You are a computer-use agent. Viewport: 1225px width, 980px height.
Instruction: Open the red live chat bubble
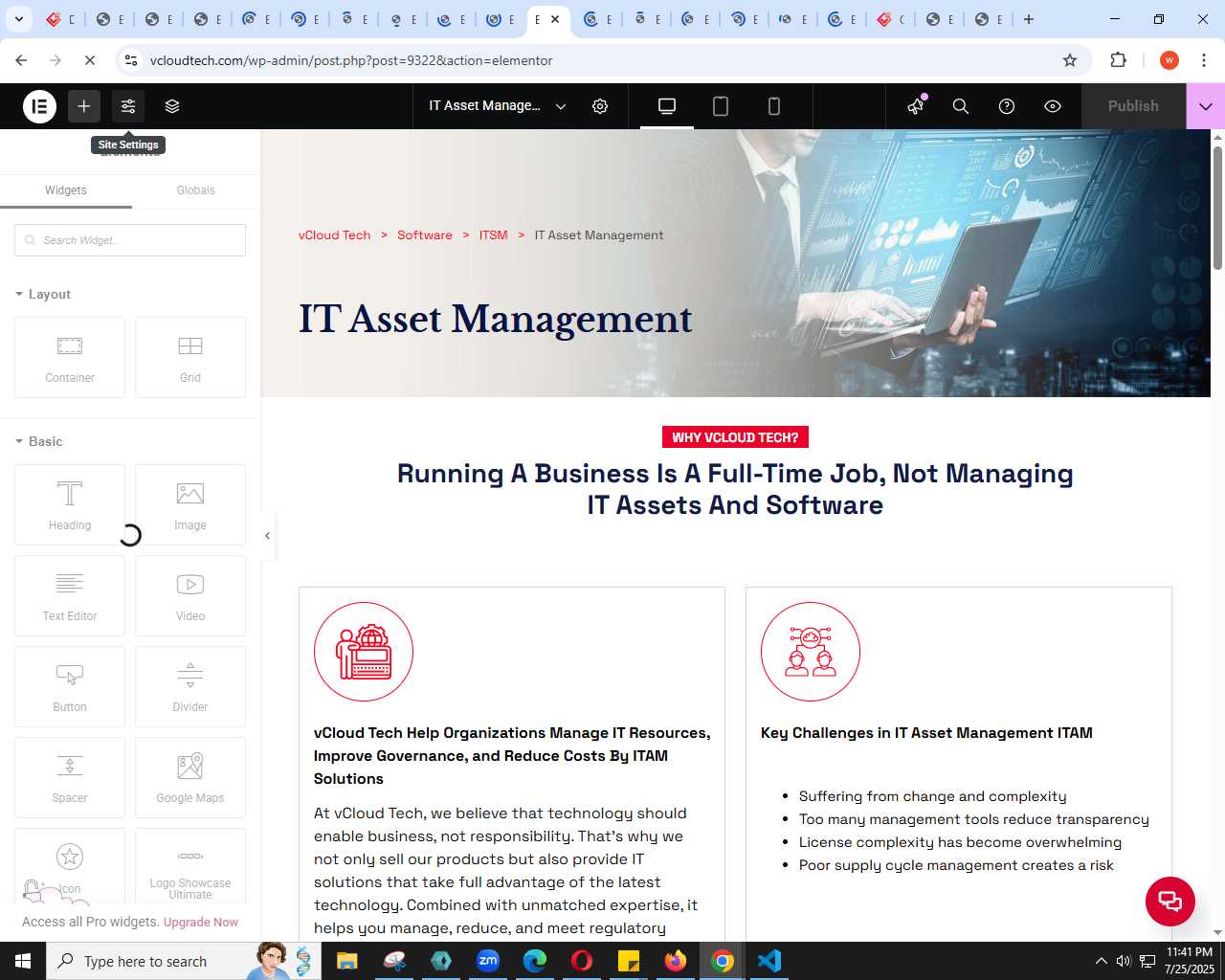coord(1170,901)
